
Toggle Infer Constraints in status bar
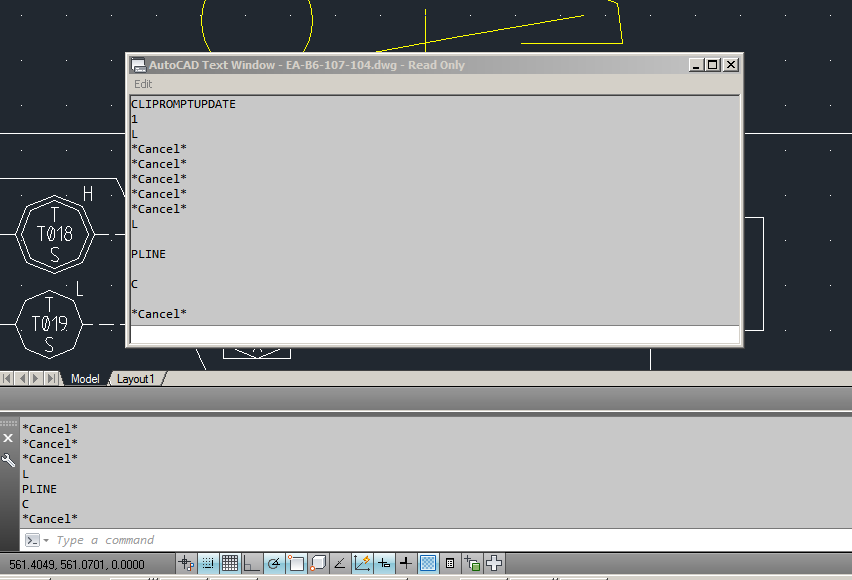[x=186, y=564]
